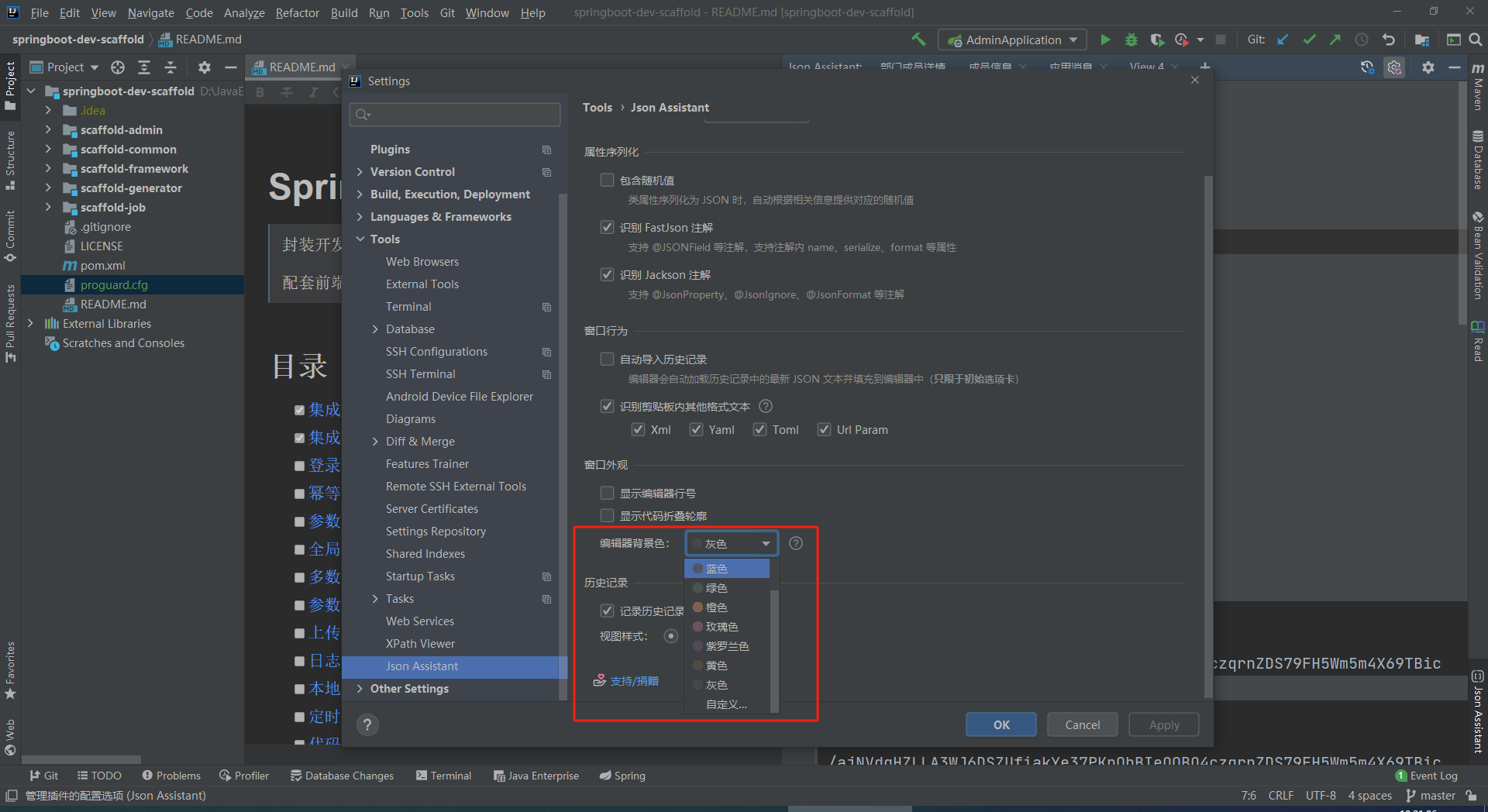
Task: Start debugging with the bug icon
Action: point(1131,40)
